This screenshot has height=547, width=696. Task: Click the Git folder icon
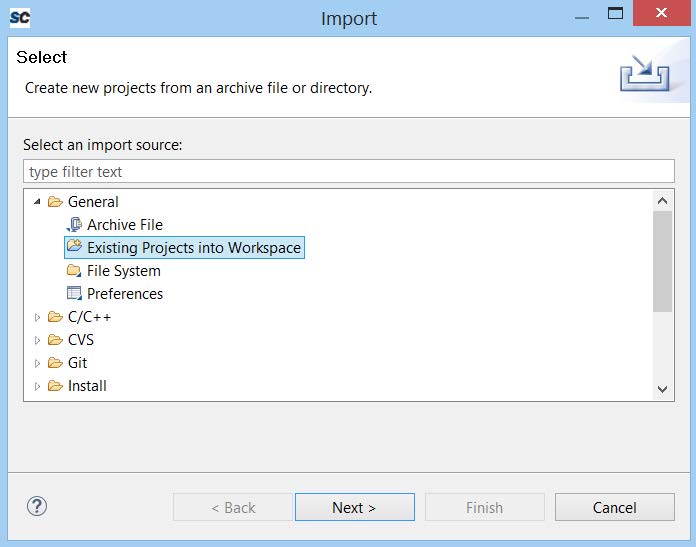tap(55, 363)
